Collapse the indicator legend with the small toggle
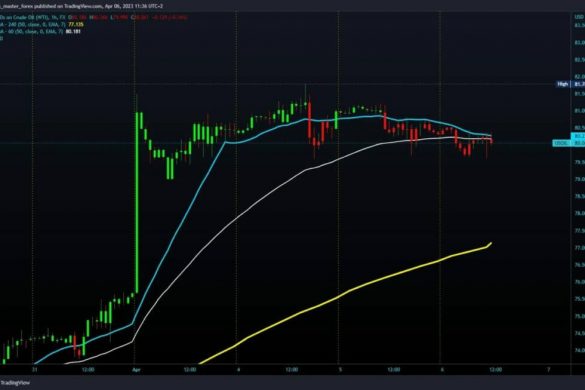This screenshot has height=390, width=585. click(x=1, y=38)
